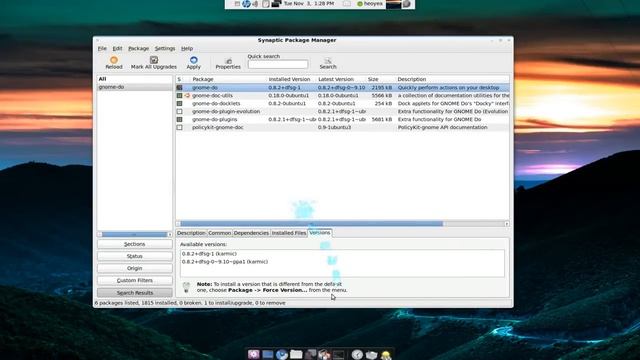Select the gnome-do-plugins package name
Viewport: 640px width, 360px height.
214,120
